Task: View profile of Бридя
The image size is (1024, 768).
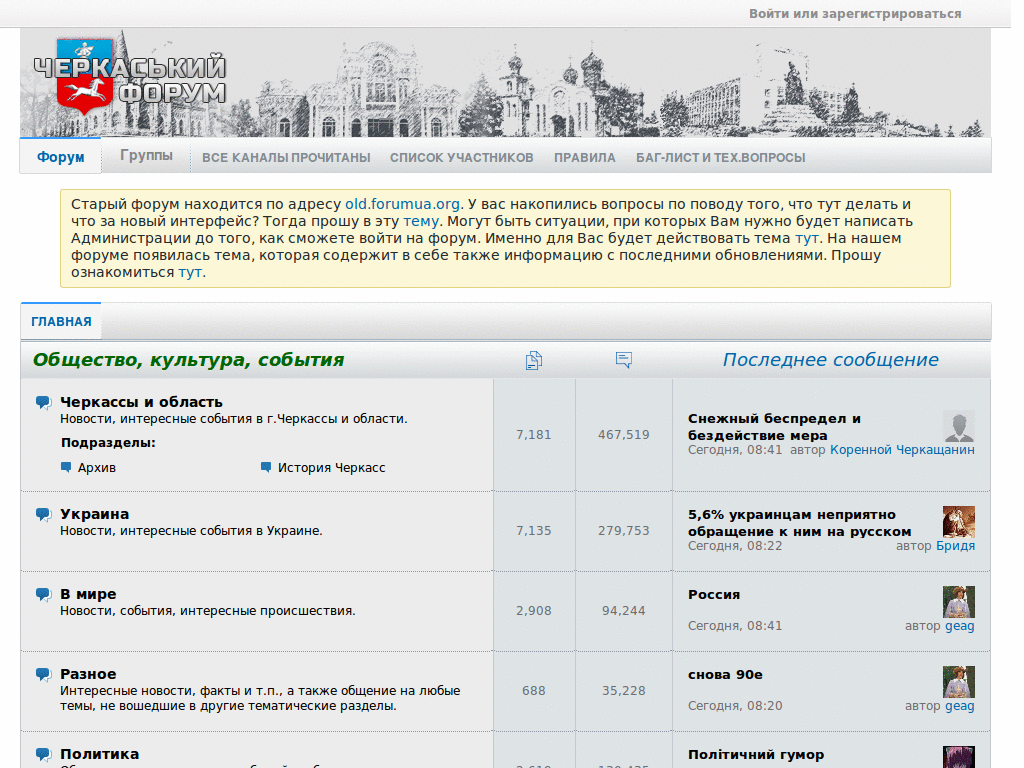Action: click(955, 546)
